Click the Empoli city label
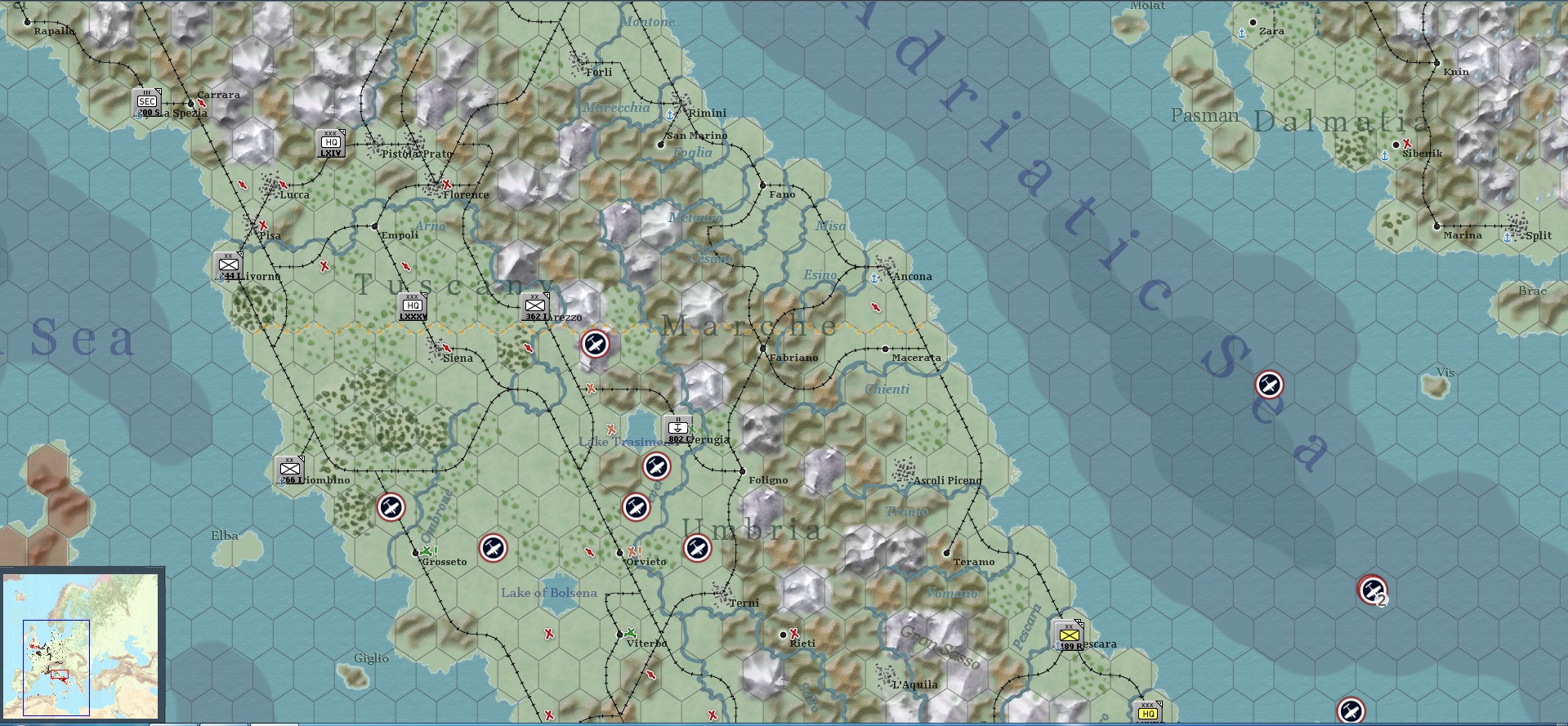Screen dimensions: 1568x726 coord(400,235)
